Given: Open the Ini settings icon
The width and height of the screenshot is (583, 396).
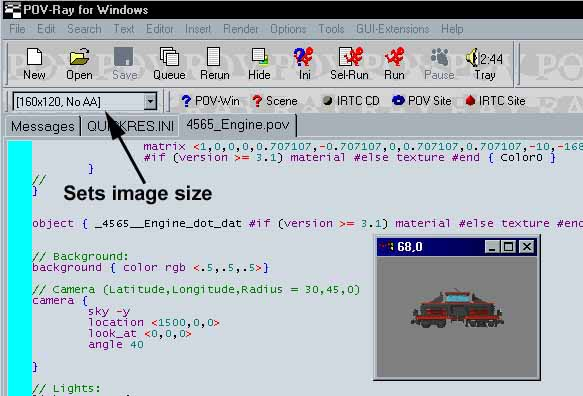Looking at the screenshot, I should point(304,64).
